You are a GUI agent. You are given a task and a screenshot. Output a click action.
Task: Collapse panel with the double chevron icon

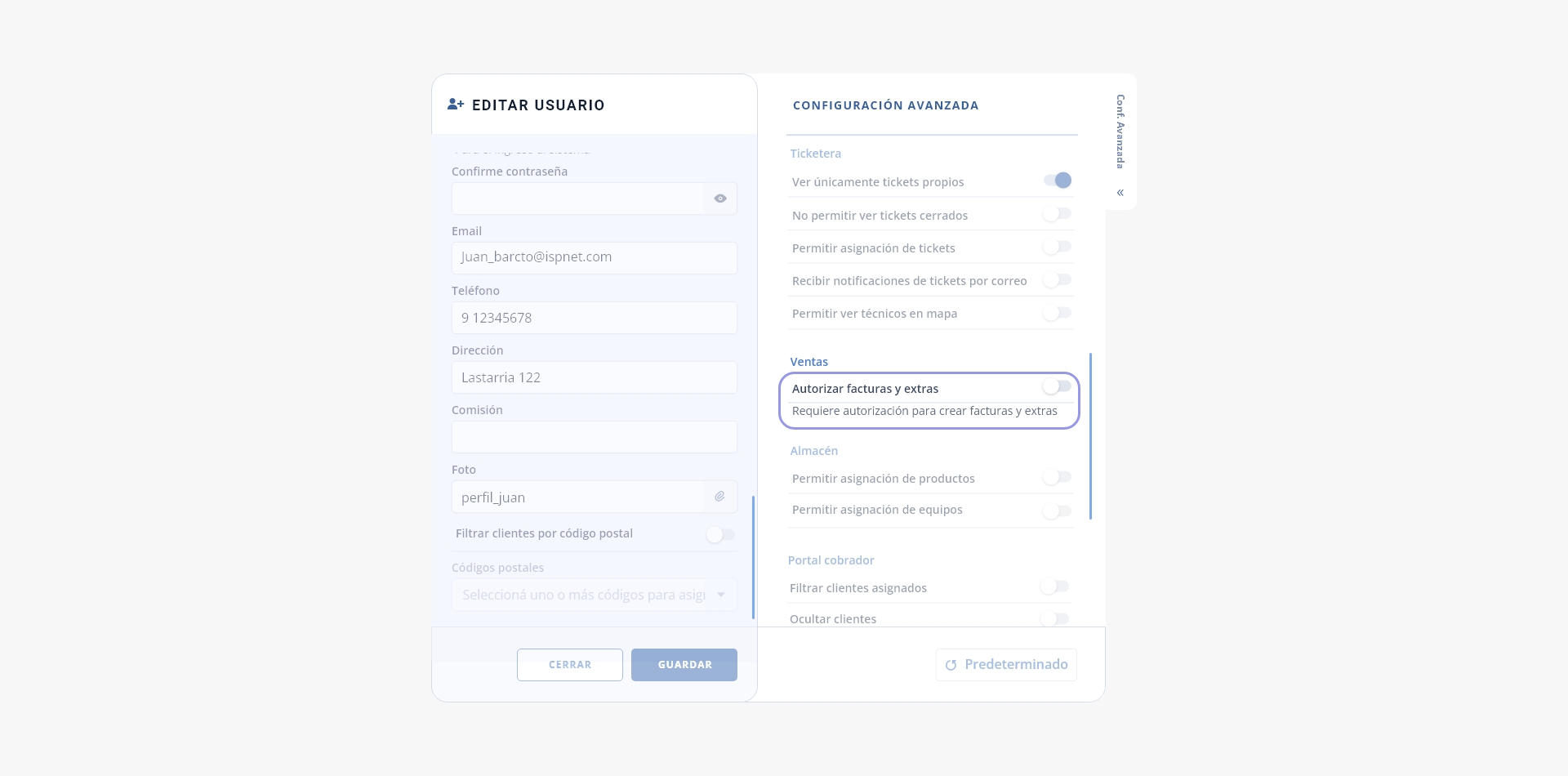click(1120, 193)
